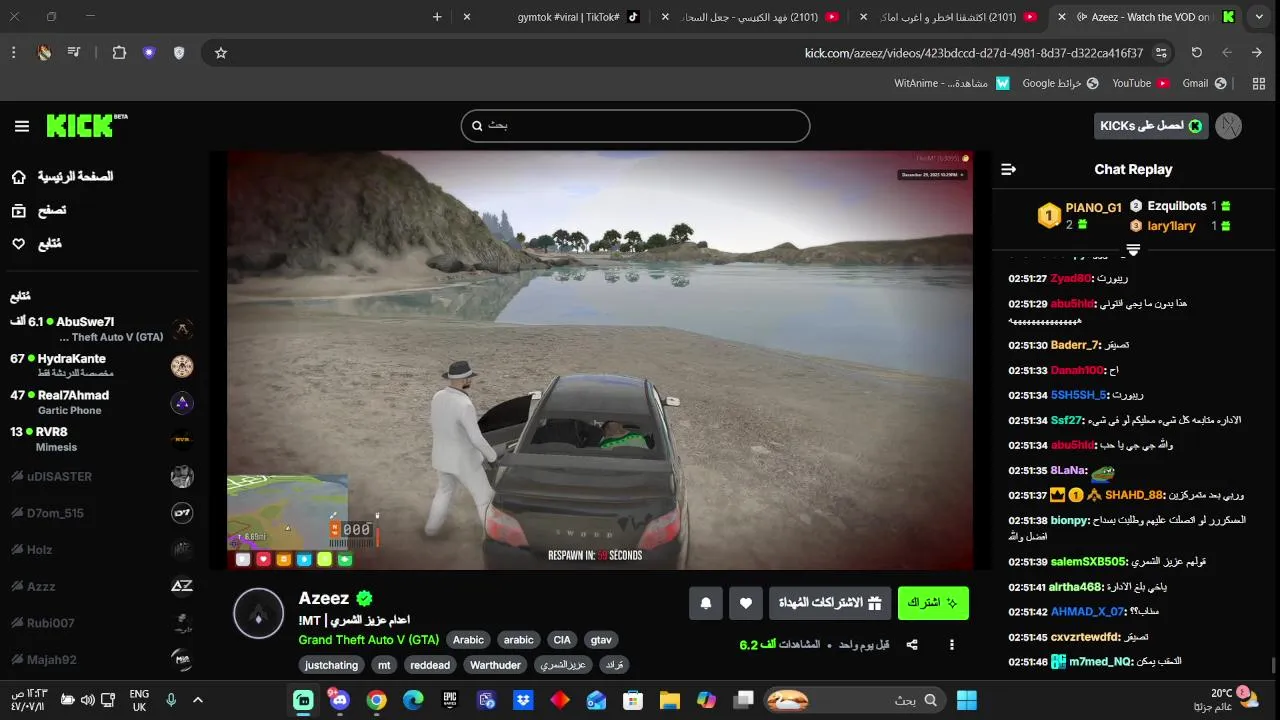
Task: Click the green اشتراك subscribe button
Action: click(x=933, y=603)
